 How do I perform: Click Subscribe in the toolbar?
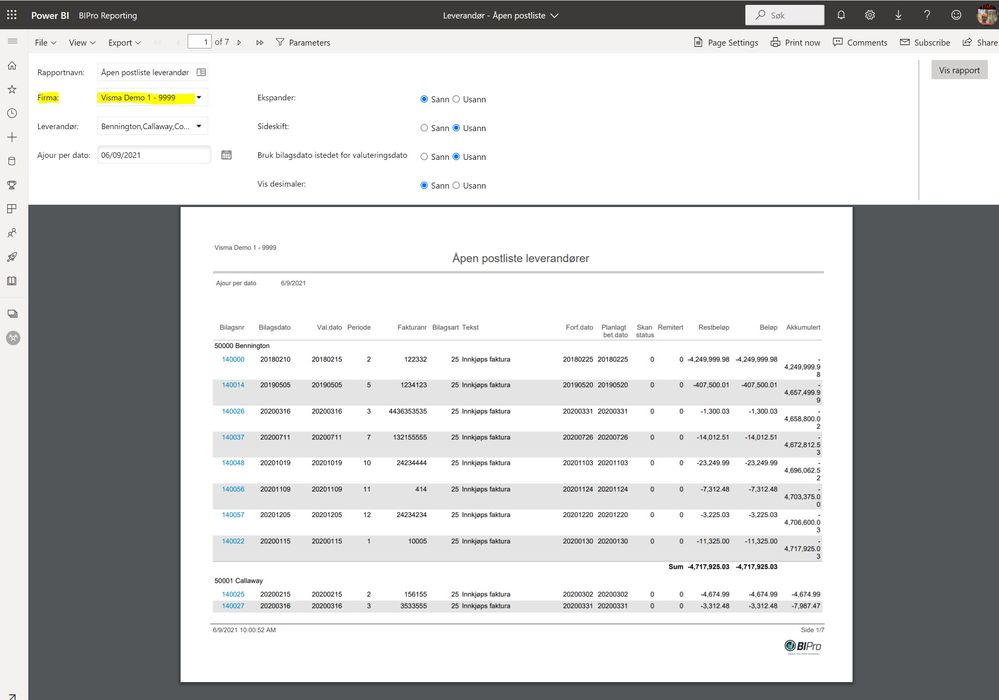pyautogui.click(x=924, y=43)
